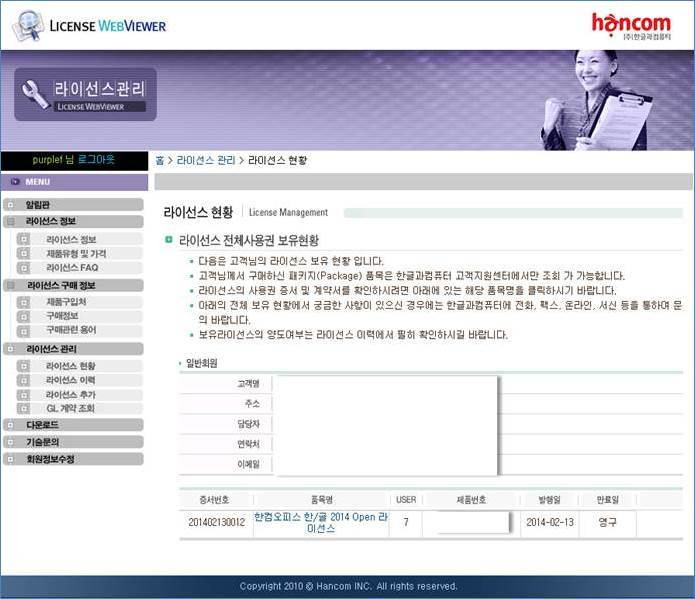Click License Management subtitle text

click(288, 212)
